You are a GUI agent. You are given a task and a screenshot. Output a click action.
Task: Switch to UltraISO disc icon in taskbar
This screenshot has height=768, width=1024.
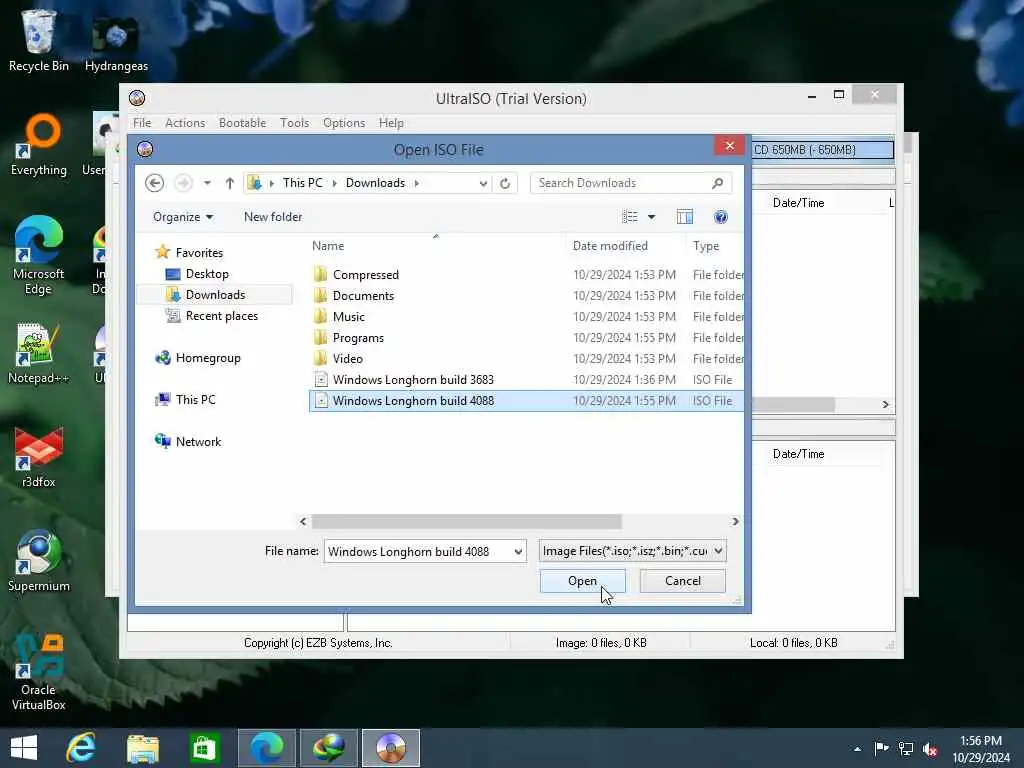pyautogui.click(x=391, y=748)
